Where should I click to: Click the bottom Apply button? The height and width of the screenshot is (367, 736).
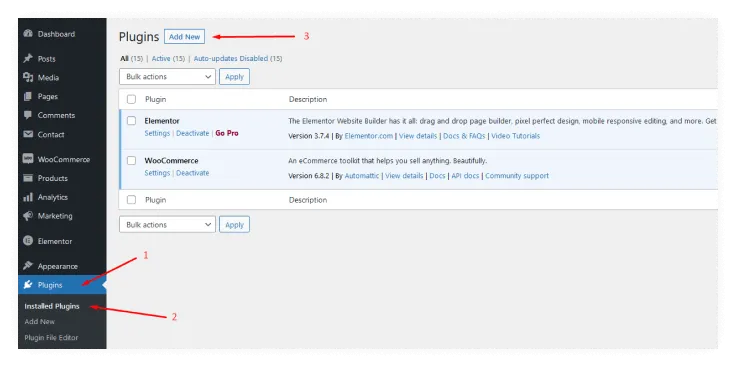(x=234, y=224)
